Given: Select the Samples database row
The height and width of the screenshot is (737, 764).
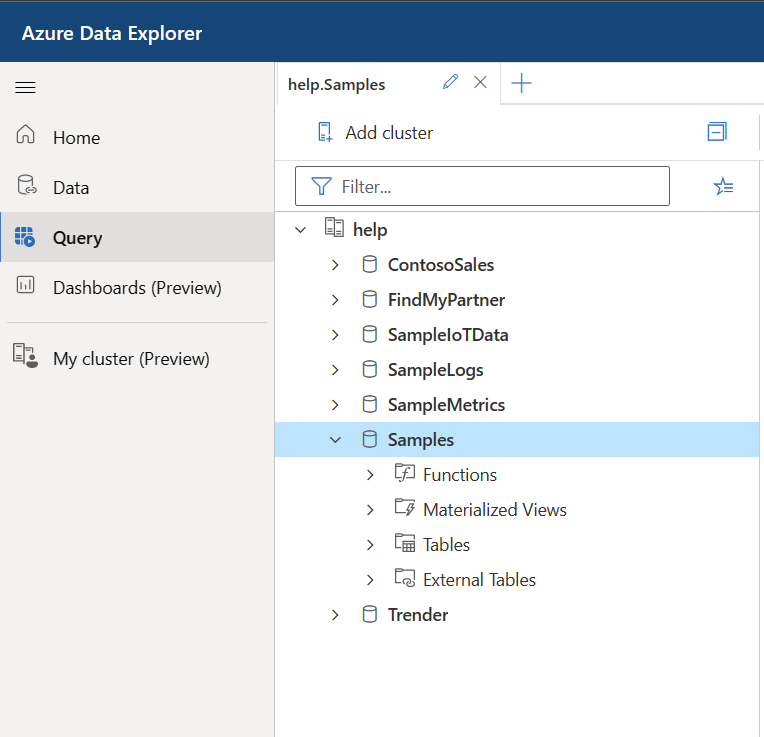Looking at the screenshot, I should pyautogui.click(x=517, y=440).
